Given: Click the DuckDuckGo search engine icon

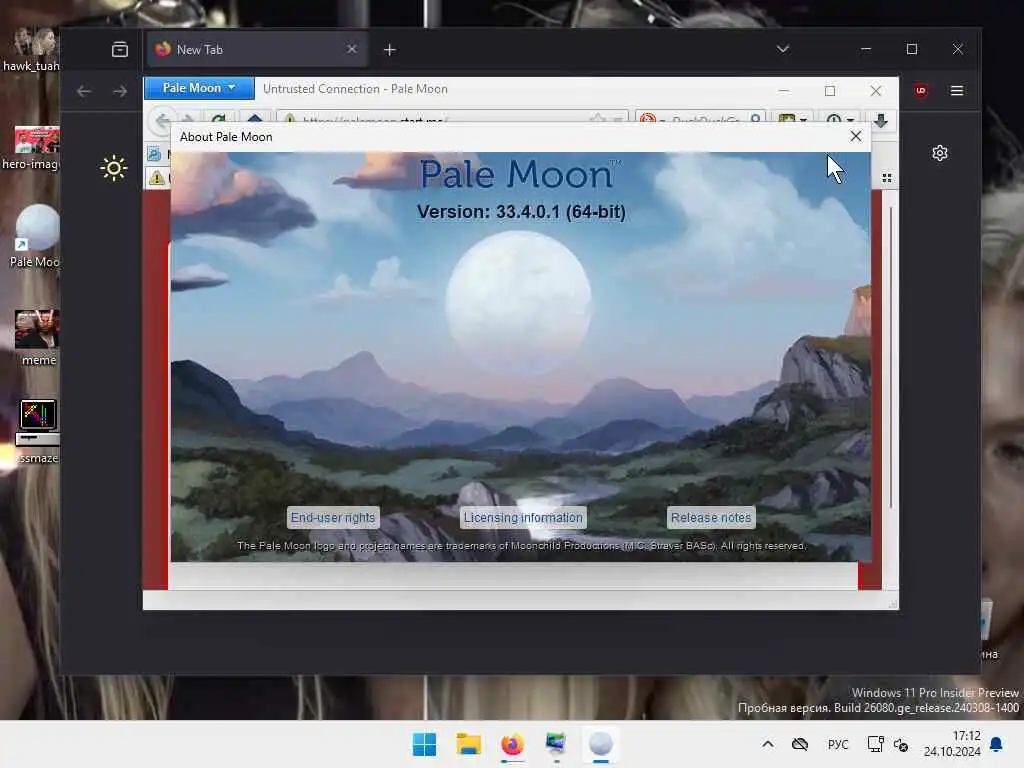Looking at the screenshot, I should coord(648,119).
